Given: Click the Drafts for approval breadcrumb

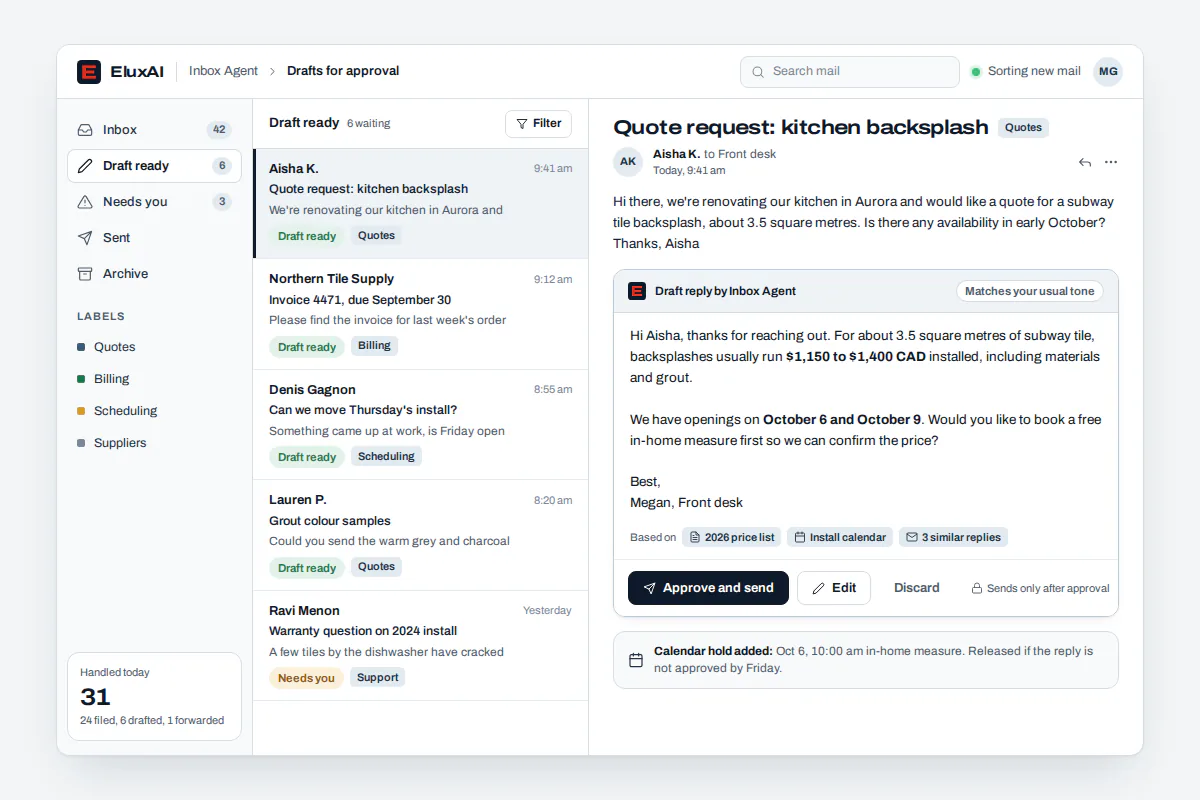Looking at the screenshot, I should pyautogui.click(x=343, y=71).
